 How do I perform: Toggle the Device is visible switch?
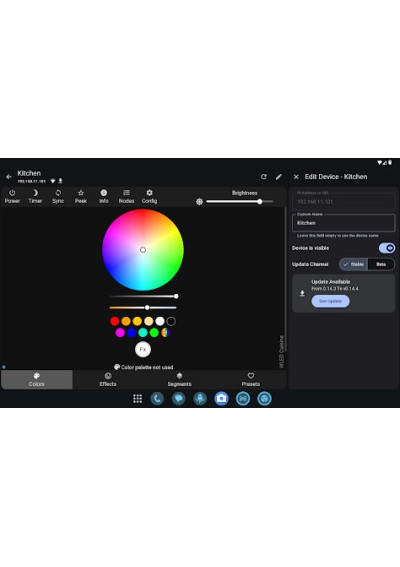pyautogui.click(x=387, y=248)
